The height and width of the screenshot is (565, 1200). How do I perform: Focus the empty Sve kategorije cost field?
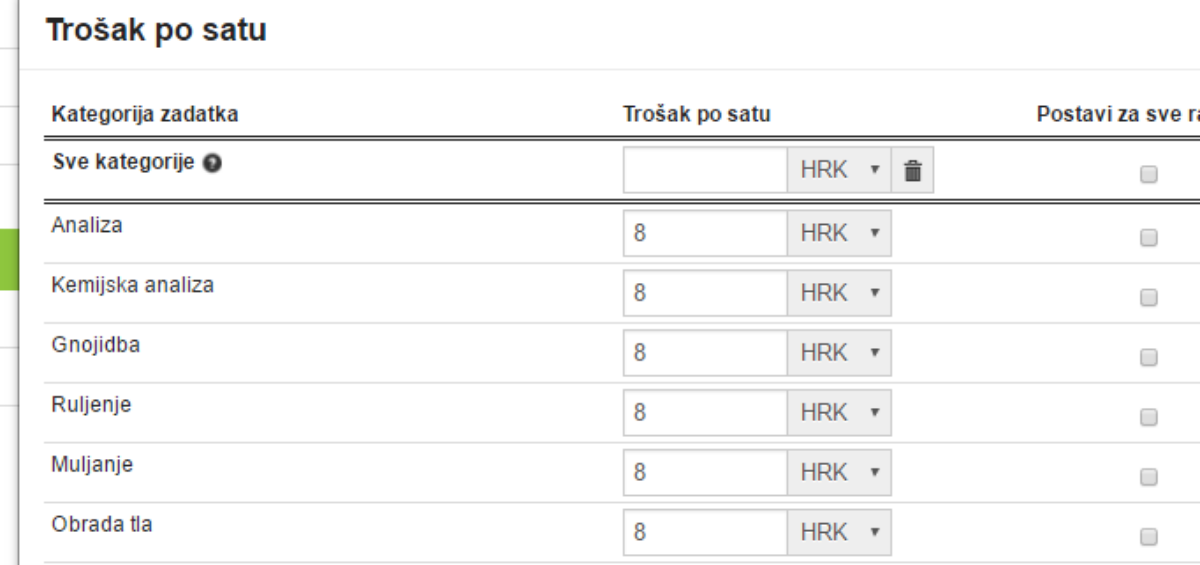pos(705,172)
